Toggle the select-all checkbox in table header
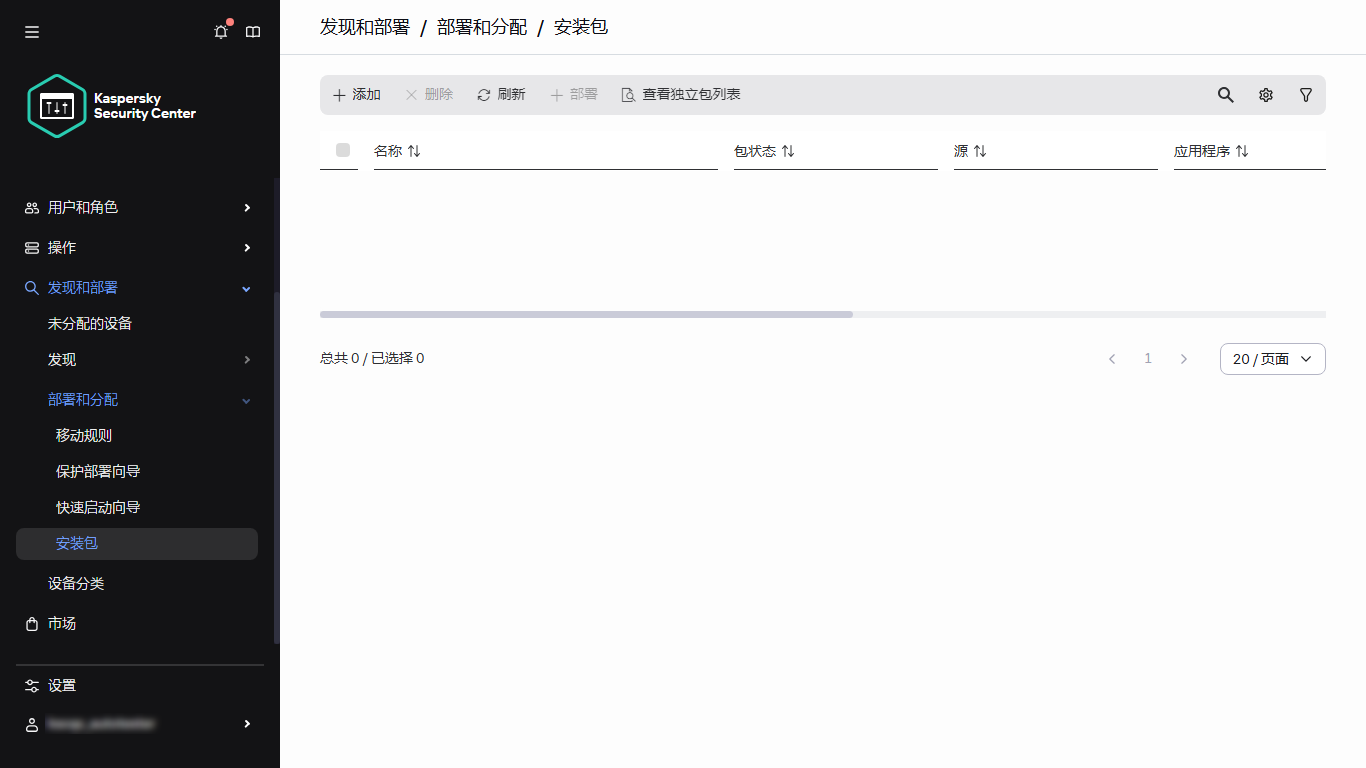 pyautogui.click(x=343, y=150)
